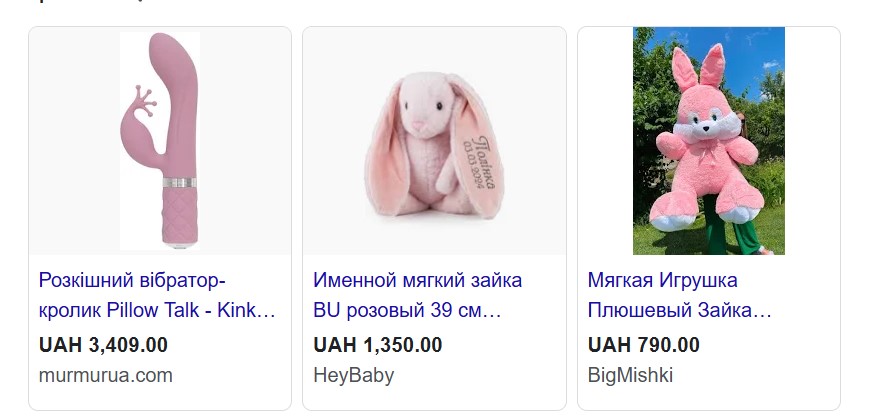Screen dimensions: 877x420
Task: Click the "BU розовый 39 см…" text line
Action: point(407,310)
